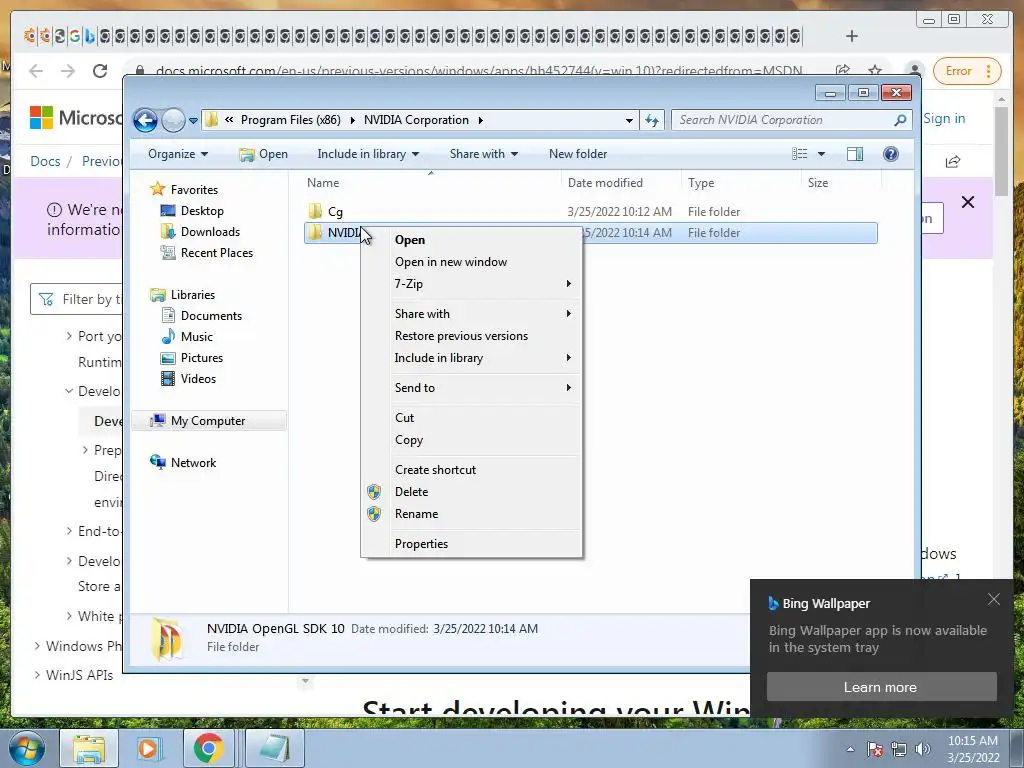Select My Computer in the navigation pane
1024x768 pixels.
(x=208, y=421)
